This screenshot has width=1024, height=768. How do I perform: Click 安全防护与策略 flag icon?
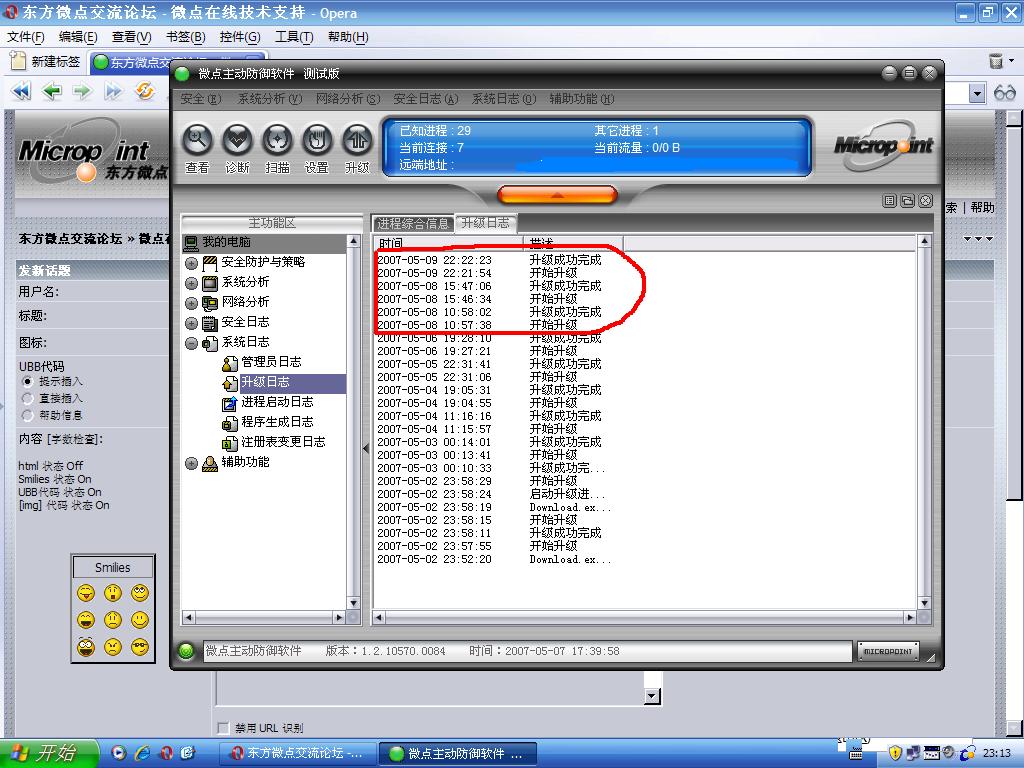(210, 263)
